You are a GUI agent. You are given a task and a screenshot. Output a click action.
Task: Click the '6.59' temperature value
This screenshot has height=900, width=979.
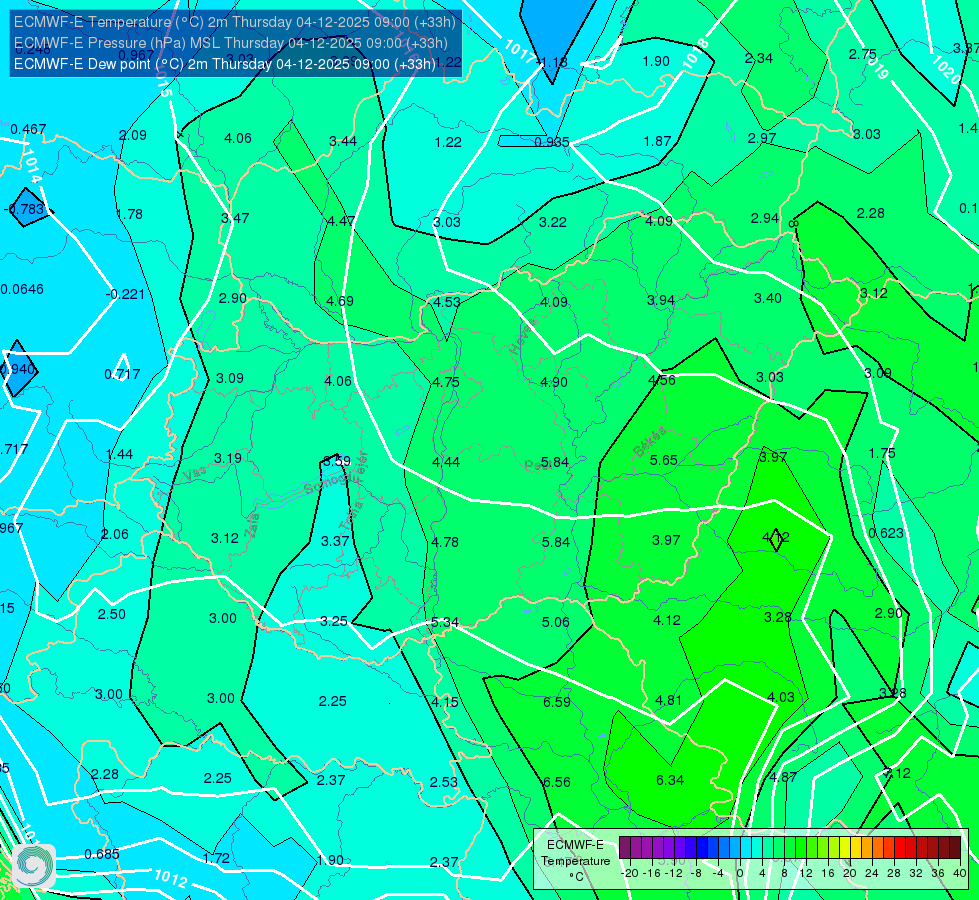click(556, 702)
